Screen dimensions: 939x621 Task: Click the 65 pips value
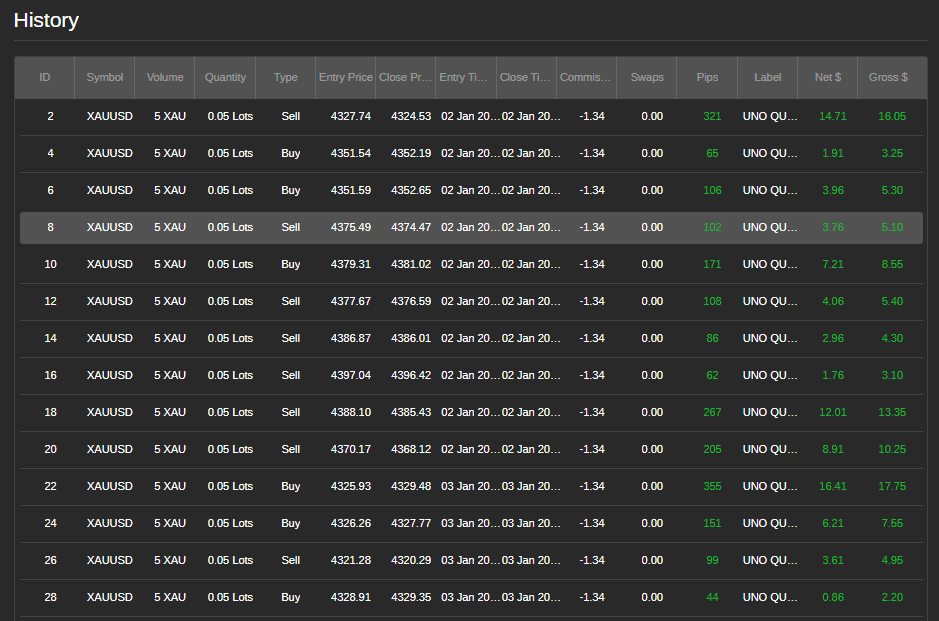712,153
